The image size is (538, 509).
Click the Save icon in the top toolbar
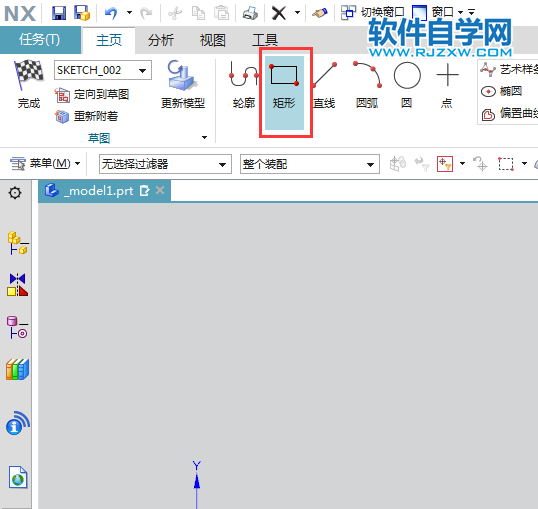click(x=59, y=13)
